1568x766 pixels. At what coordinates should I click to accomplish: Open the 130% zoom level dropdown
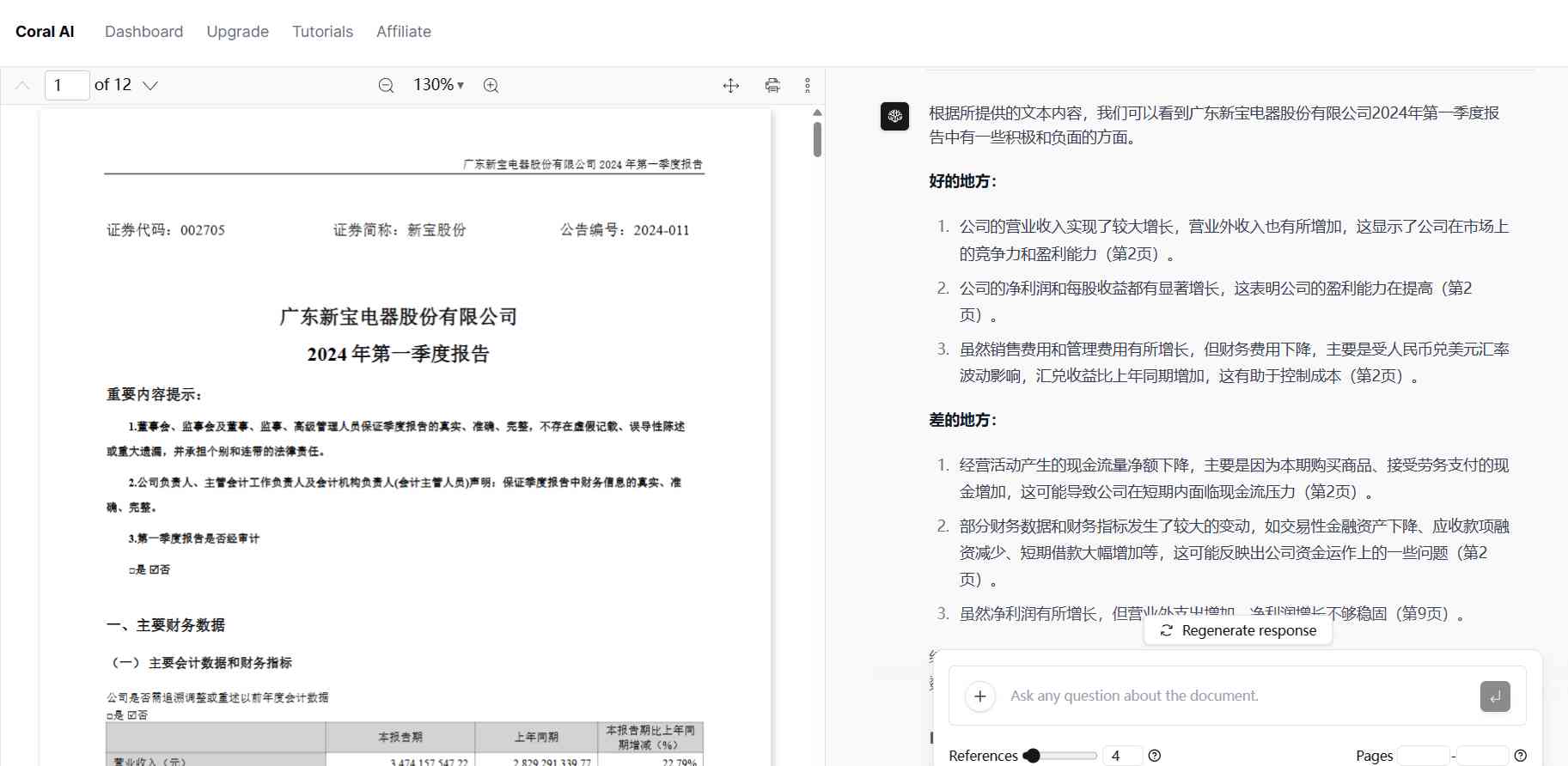coord(438,85)
